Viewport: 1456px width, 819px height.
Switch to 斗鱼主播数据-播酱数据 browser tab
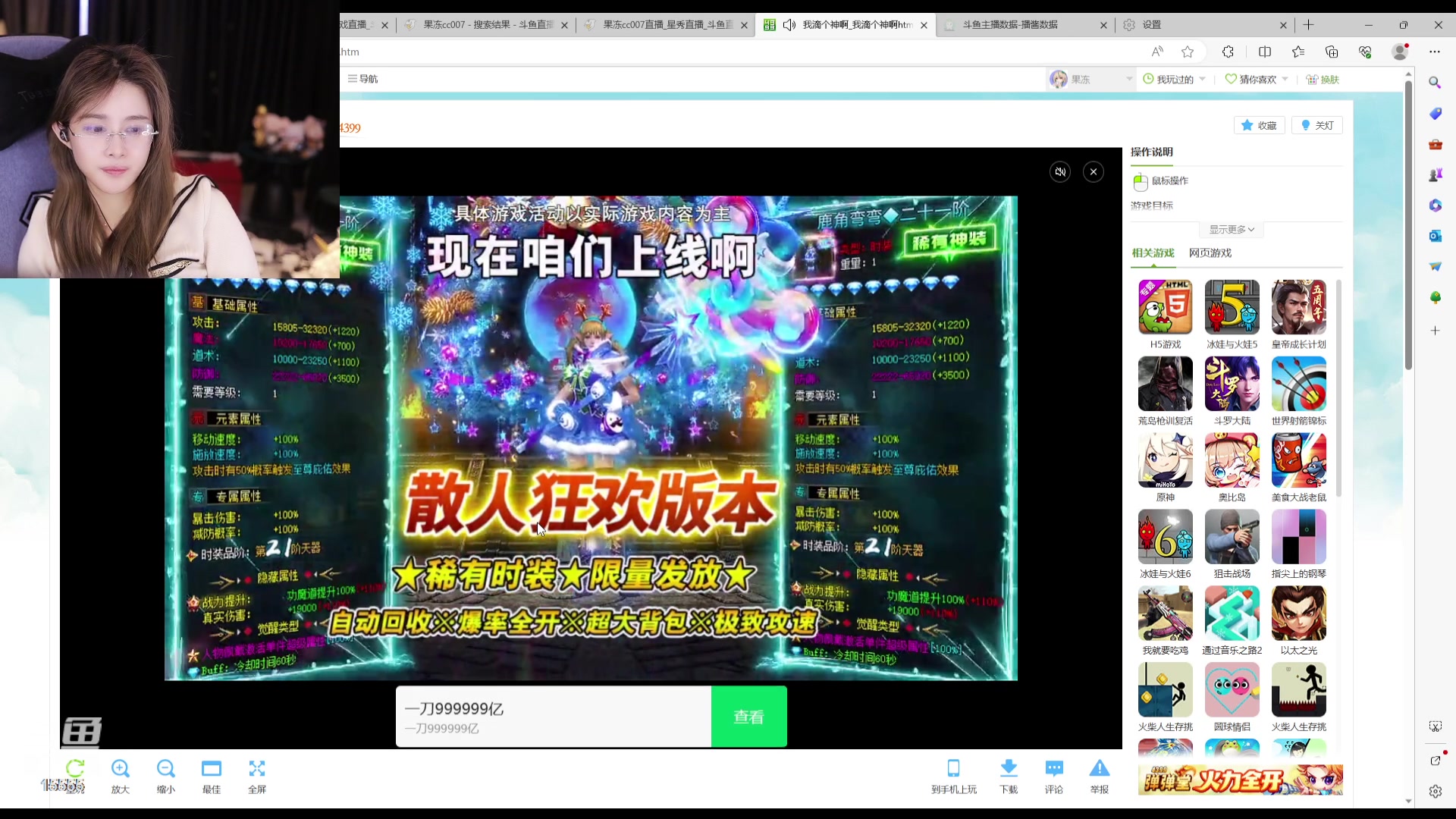(x=1025, y=25)
